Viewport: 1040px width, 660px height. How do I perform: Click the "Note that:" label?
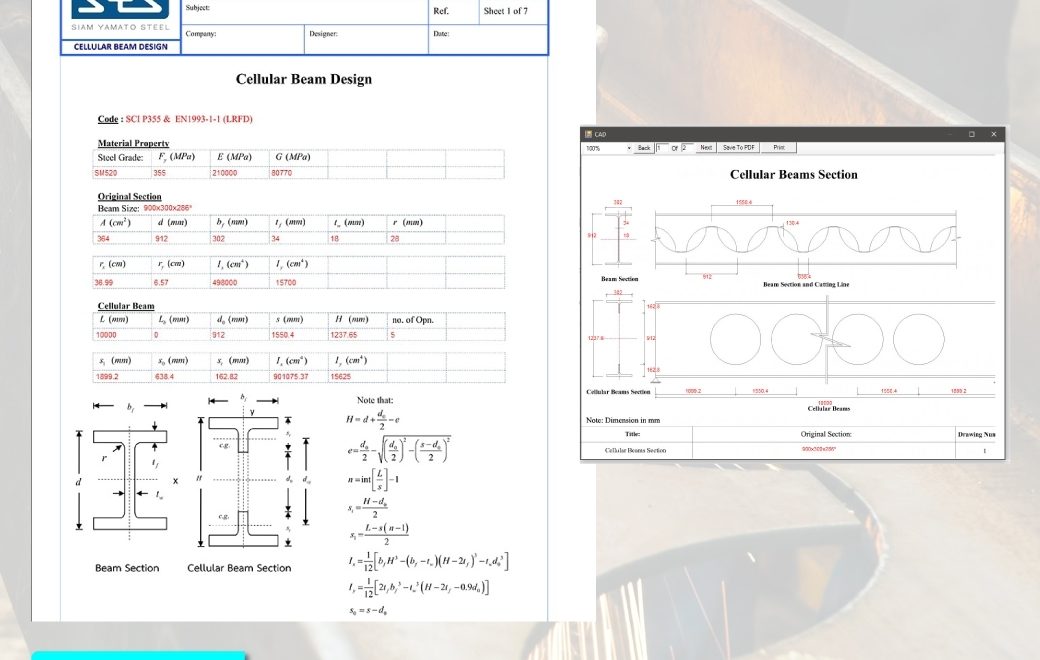[x=375, y=401]
